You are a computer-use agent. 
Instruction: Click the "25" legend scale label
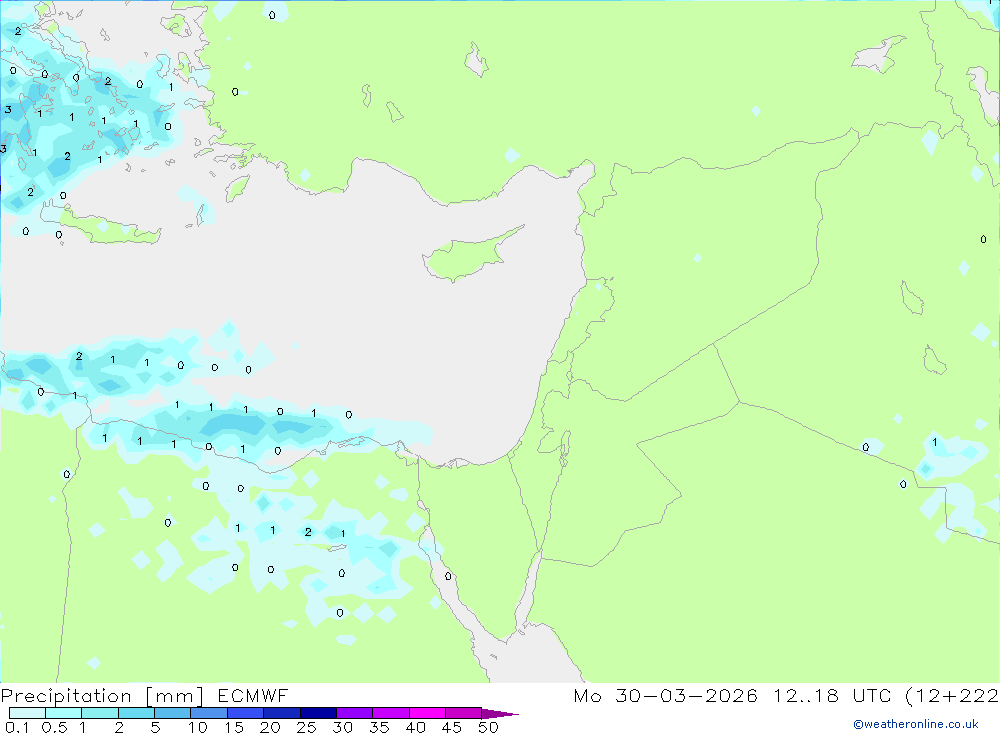coord(306,727)
